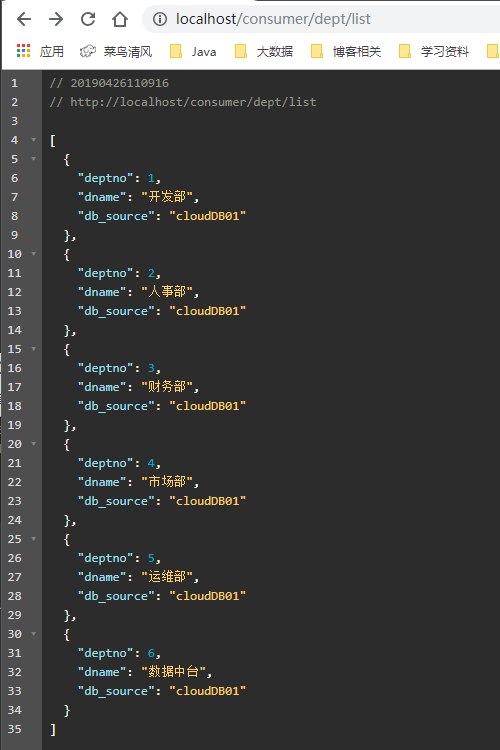Open the 菜鸟清风 bookmark

tap(116, 51)
